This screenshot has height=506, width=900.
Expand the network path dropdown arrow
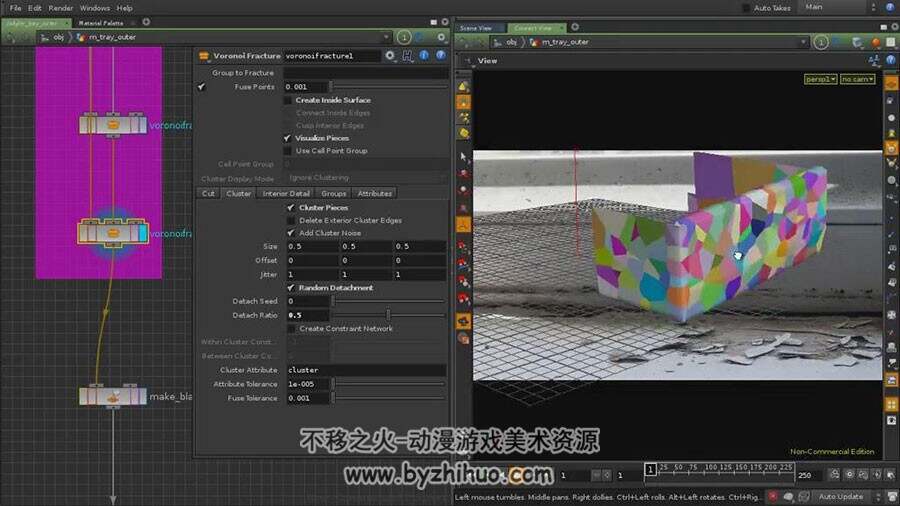(x=386, y=37)
